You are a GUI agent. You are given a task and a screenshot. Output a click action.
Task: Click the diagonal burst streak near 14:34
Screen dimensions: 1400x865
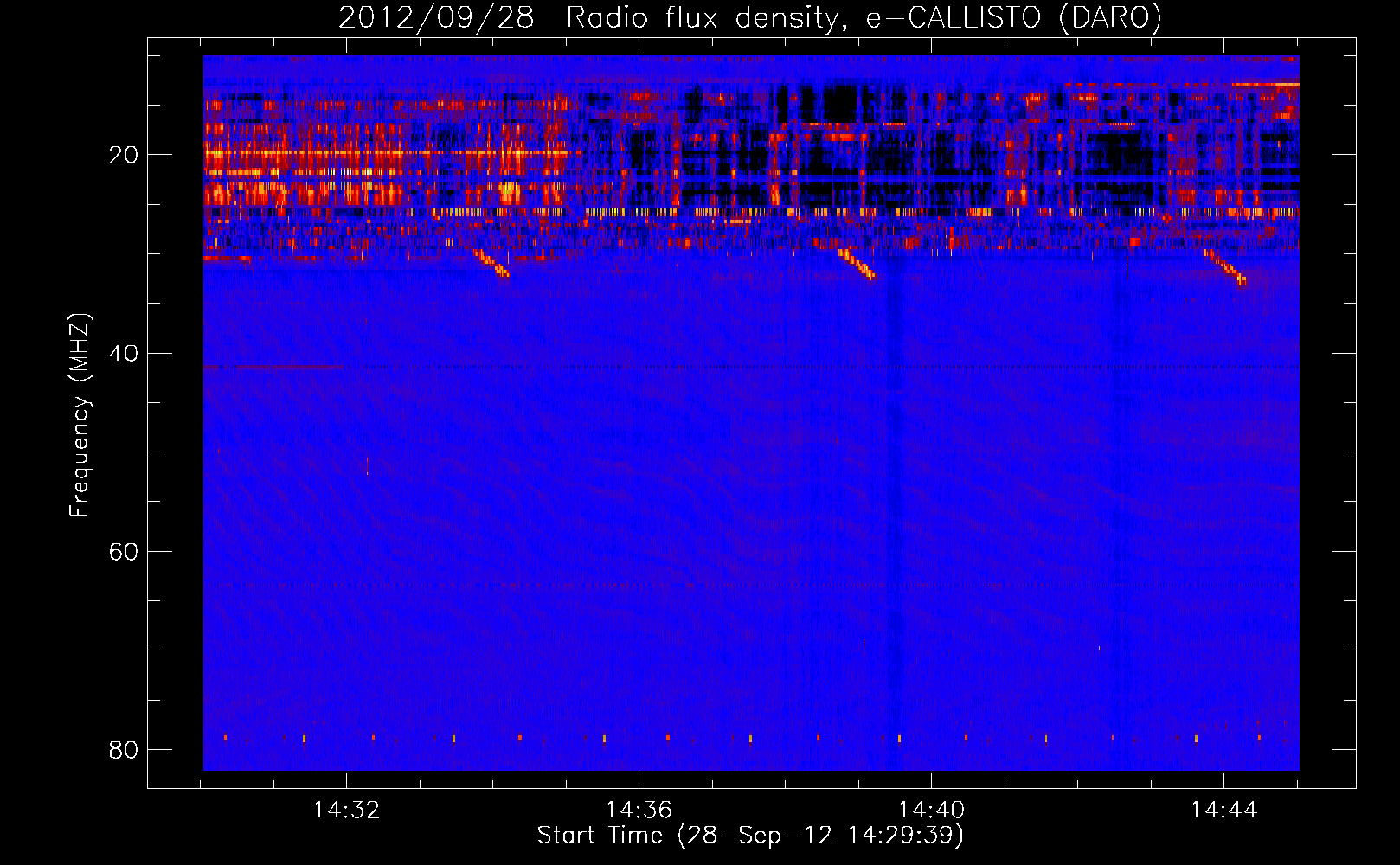[492, 263]
